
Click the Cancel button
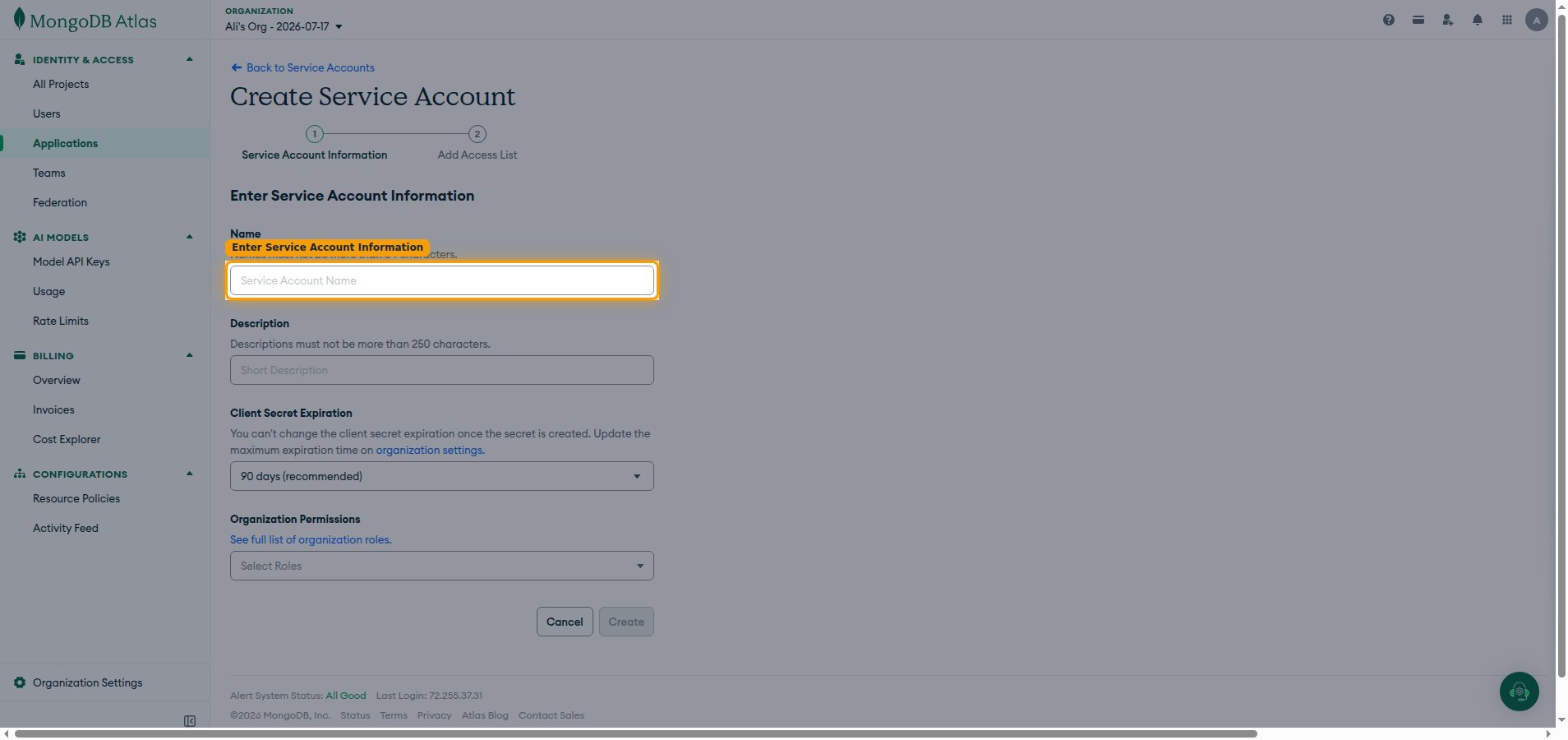(565, 622)
